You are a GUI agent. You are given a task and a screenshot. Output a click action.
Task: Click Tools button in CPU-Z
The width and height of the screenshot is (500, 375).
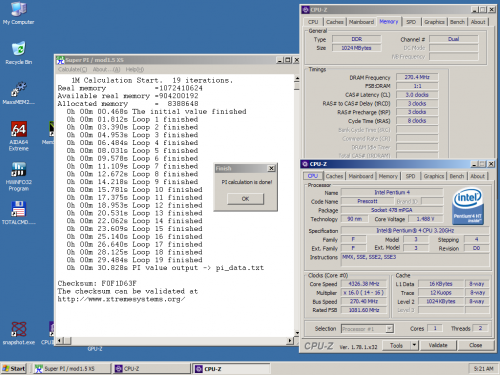point(396,345)
